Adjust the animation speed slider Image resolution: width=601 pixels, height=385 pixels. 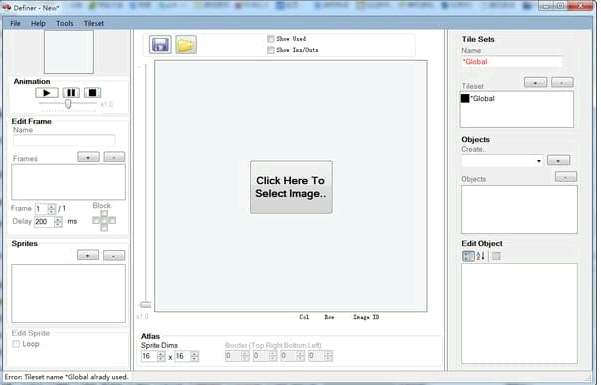[x=68, y=104]
